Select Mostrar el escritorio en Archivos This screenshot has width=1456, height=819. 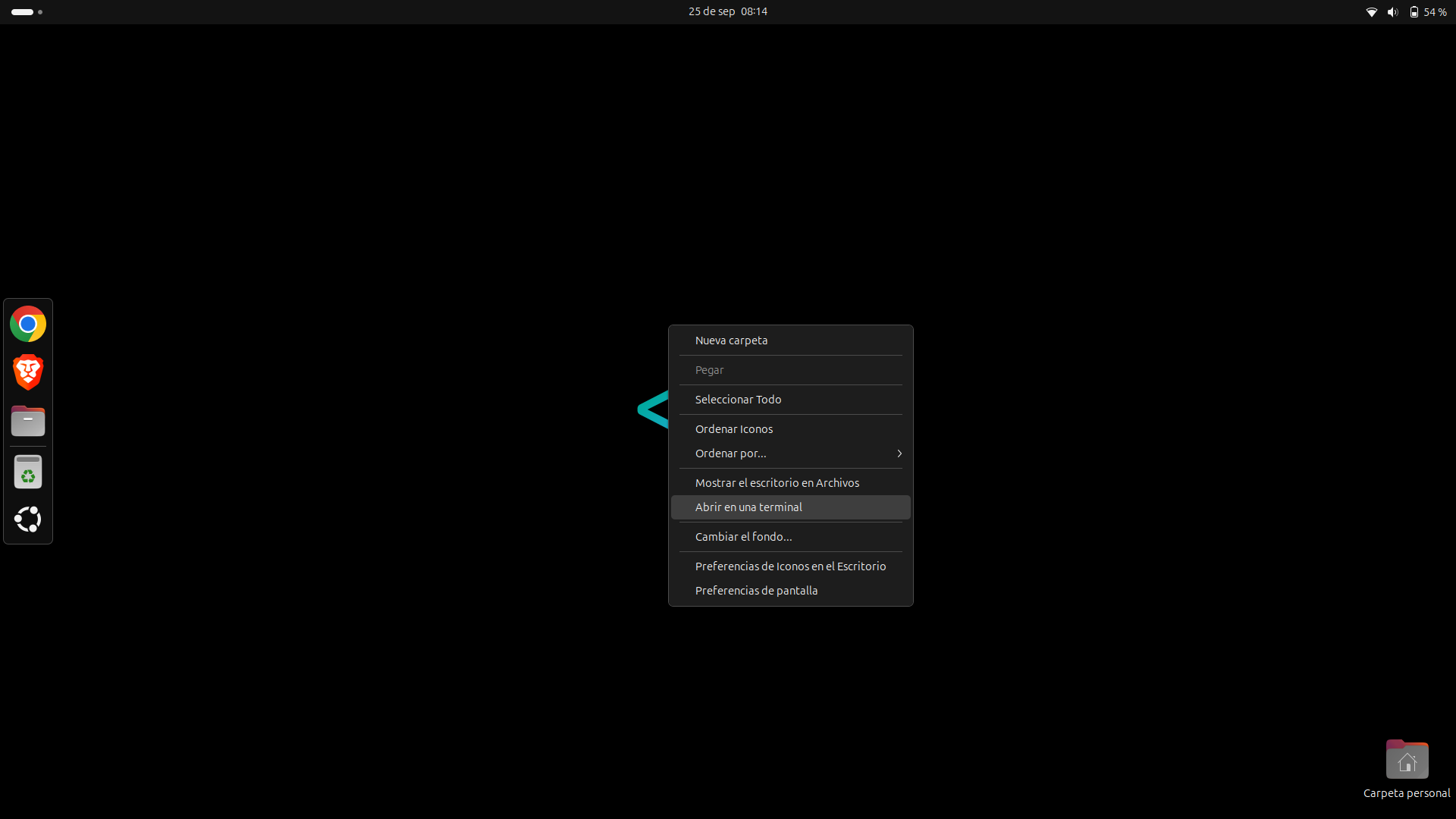791,483
